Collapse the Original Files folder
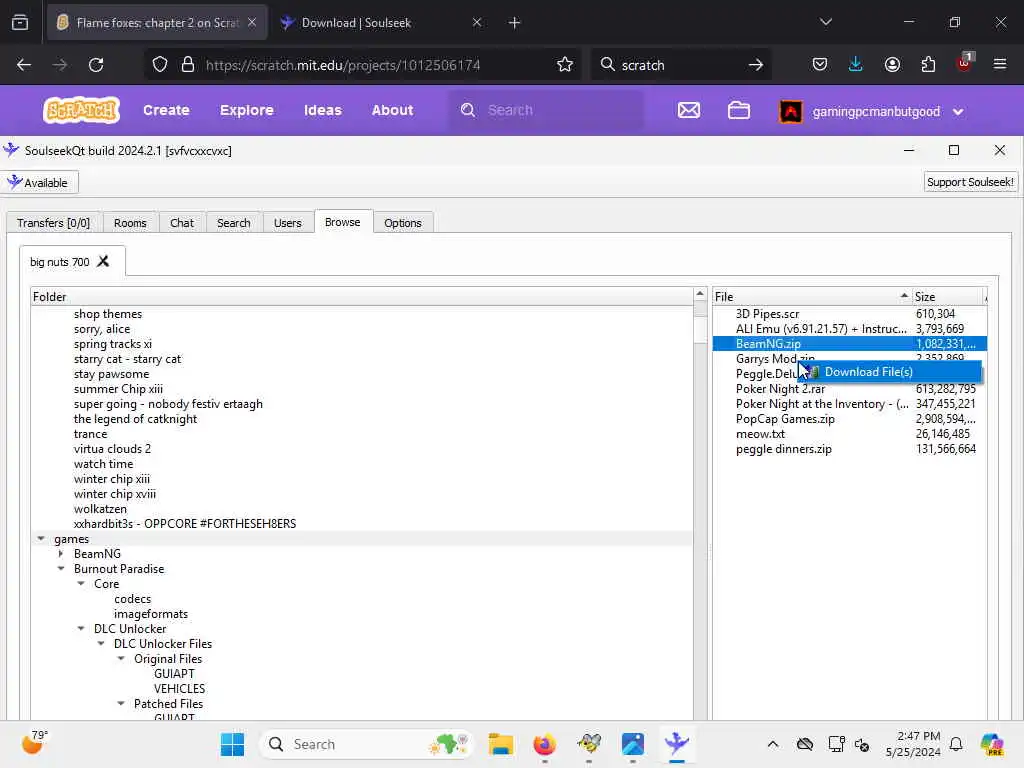This screenshot has width=1024, height=768. tap(121, 659)
